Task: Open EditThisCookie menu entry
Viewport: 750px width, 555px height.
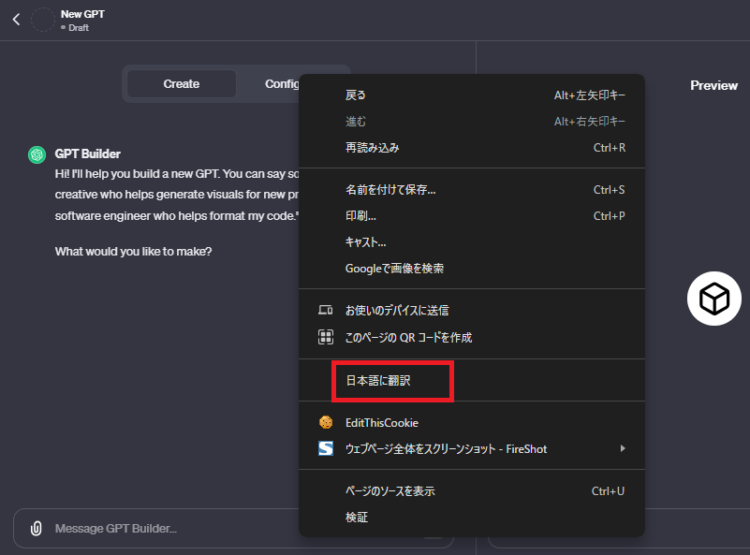Action: pos(472,422)
